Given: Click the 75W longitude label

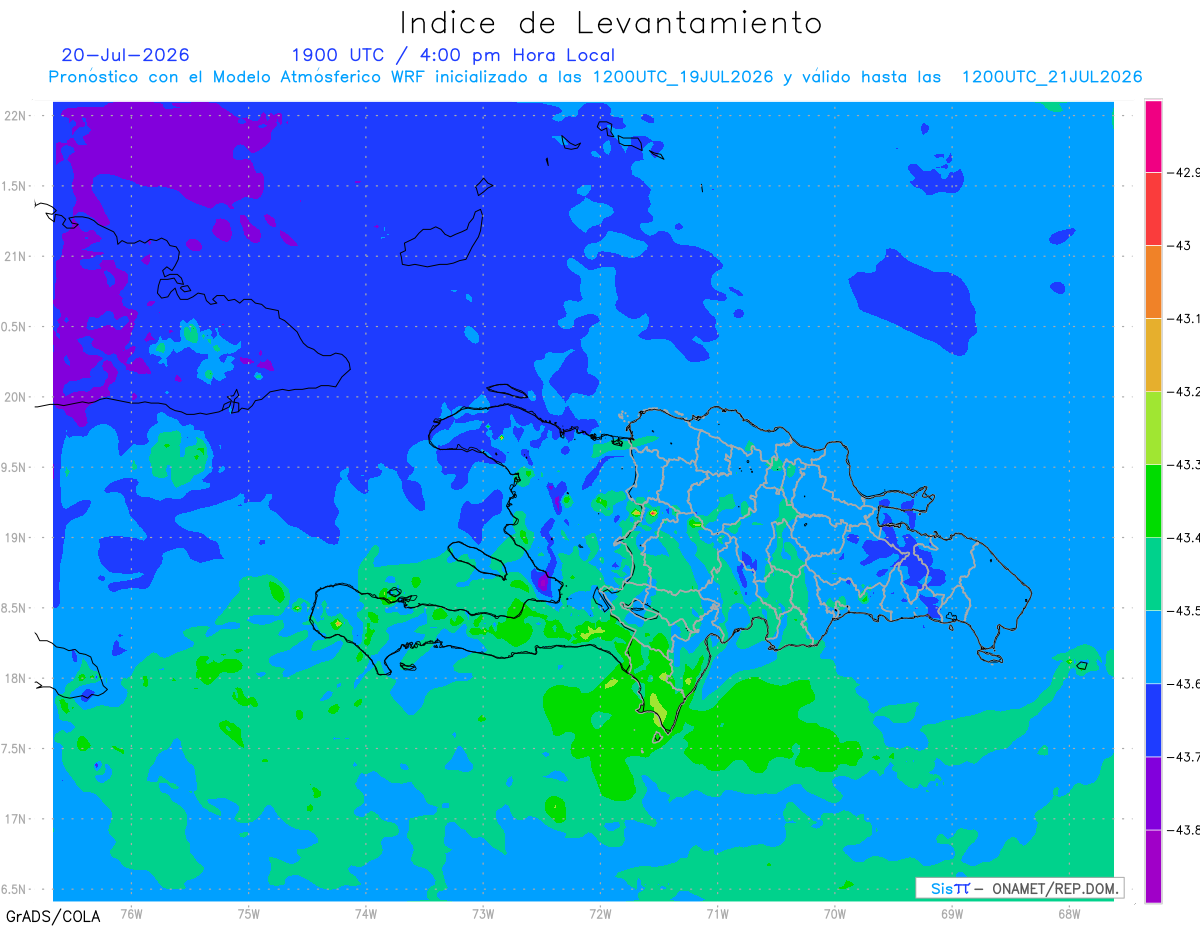Looking at the screenshot, I should click(248, 913).
